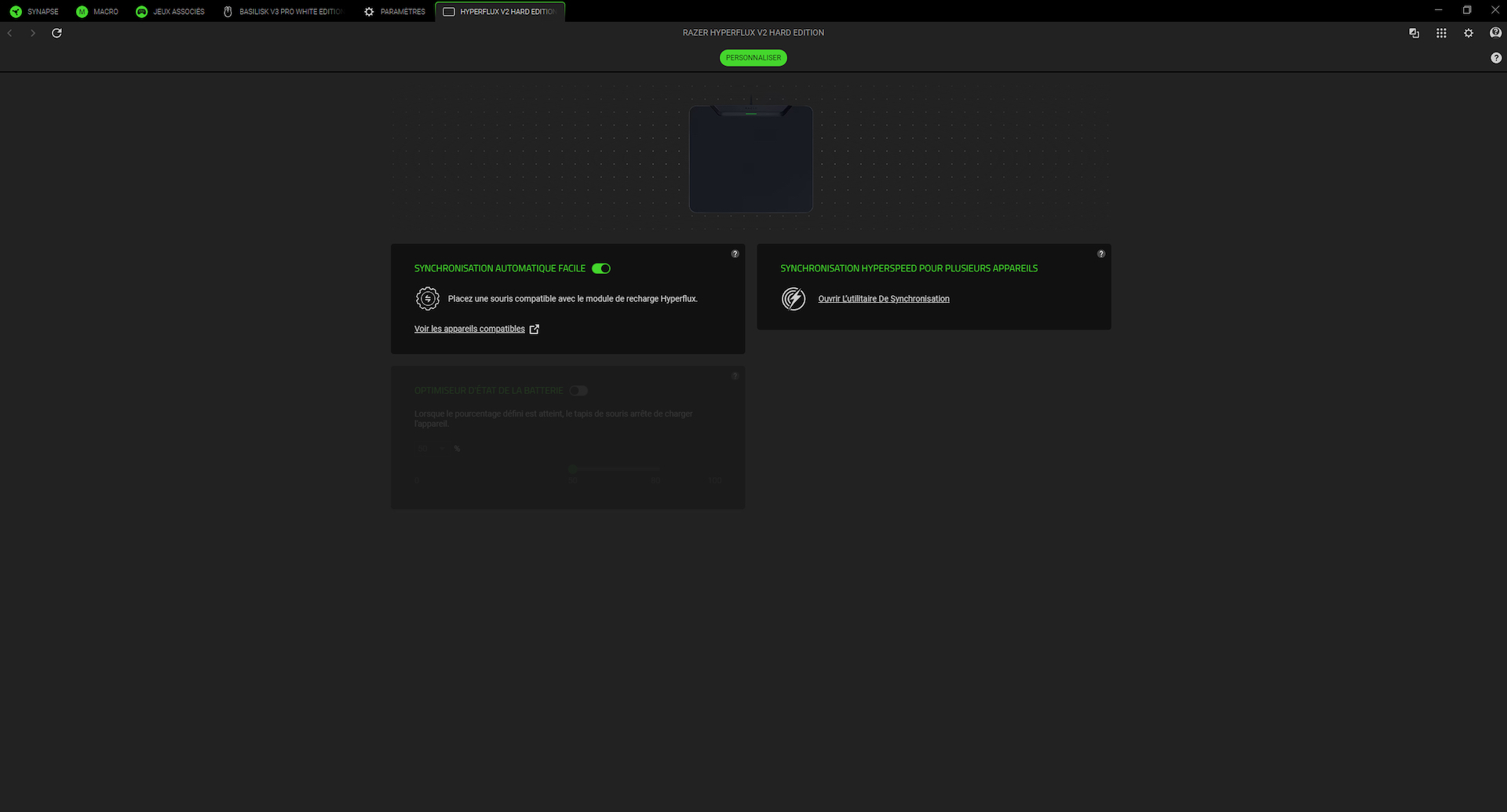Image resolution: width=1507 pixels, height=812 pixels.
Task: Open the Paramètres tab
Action: pos(395,12)
